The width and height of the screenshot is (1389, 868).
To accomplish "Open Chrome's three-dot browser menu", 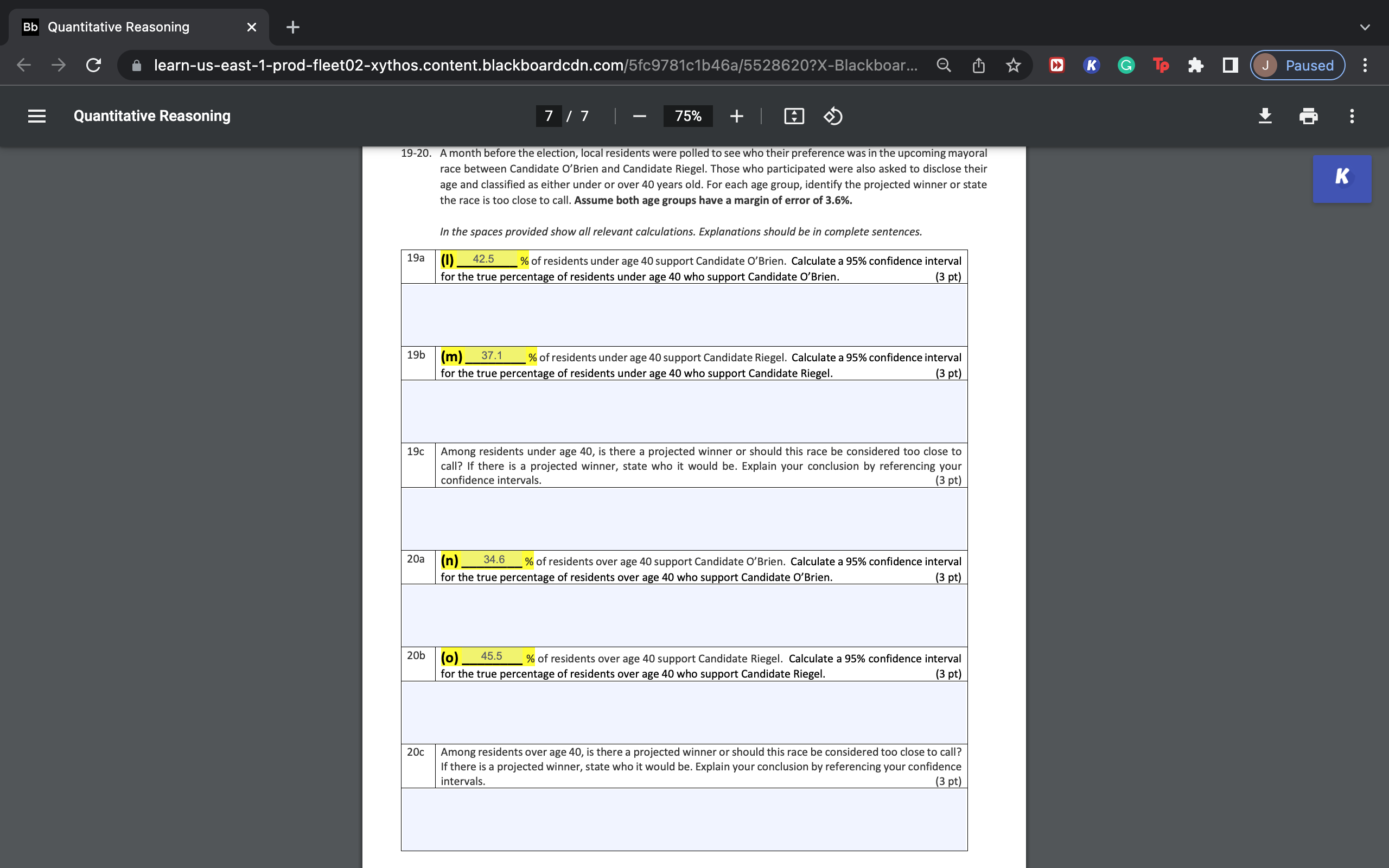I will click(x=1365, y=65).
